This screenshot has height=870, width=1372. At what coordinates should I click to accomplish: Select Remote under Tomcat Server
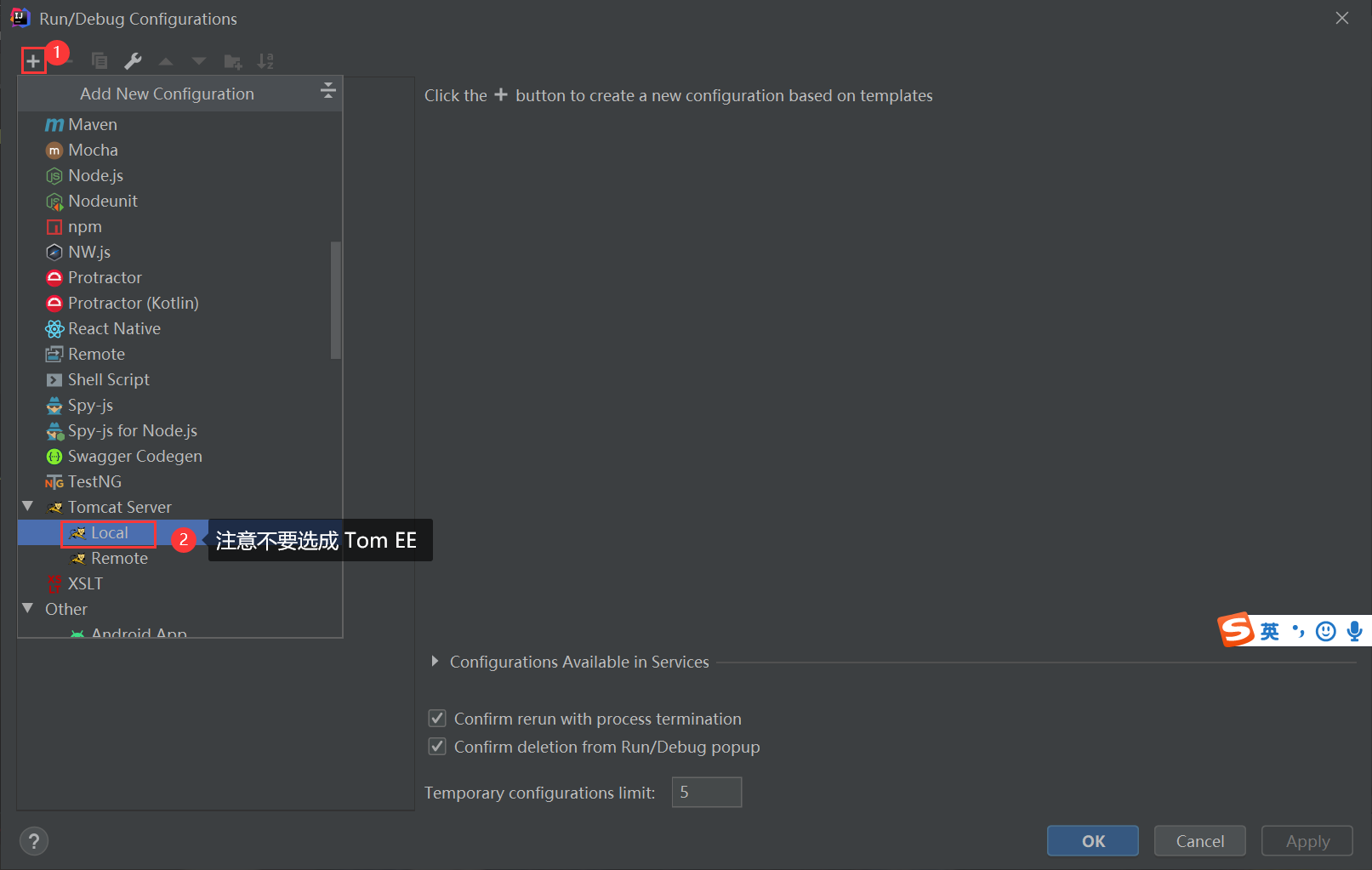(119, 558)
